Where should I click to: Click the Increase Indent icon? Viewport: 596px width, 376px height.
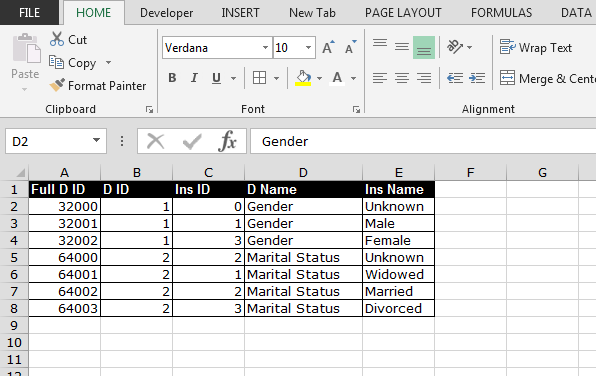point(477,78)
